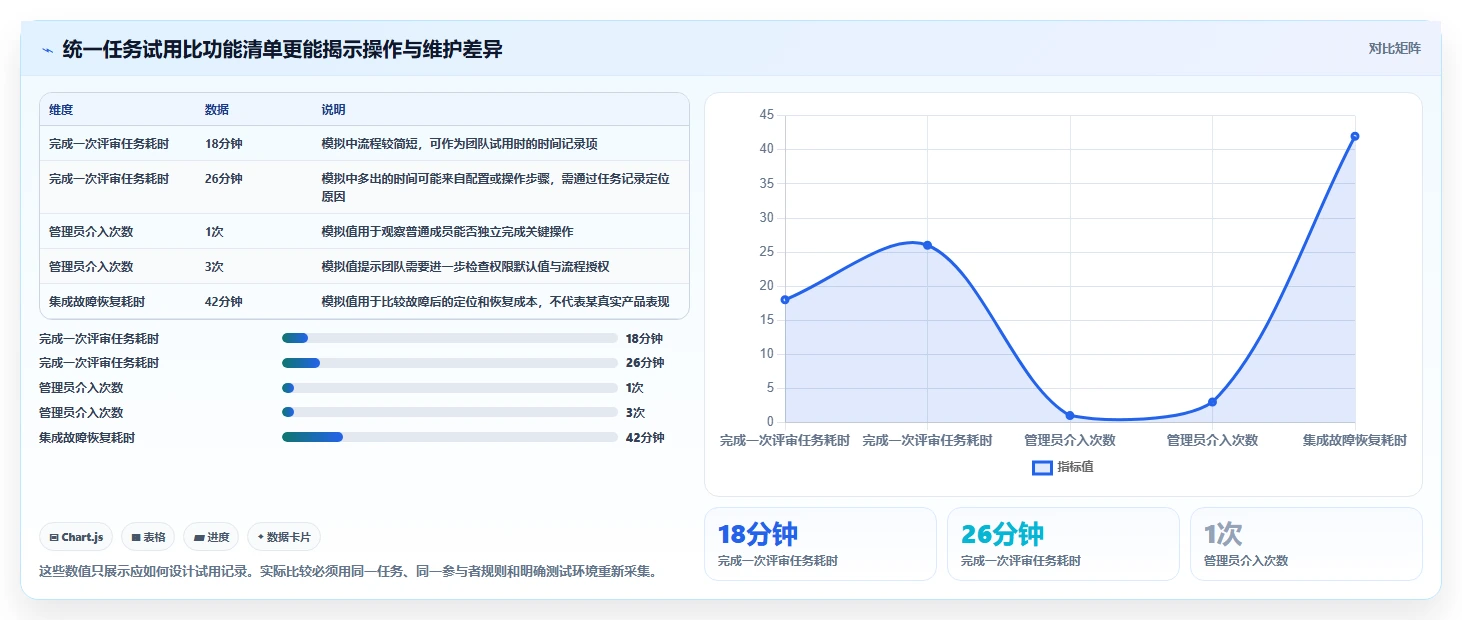Click the chart data point at value 18
This screenshot has width=1462, height=620.
785,300
